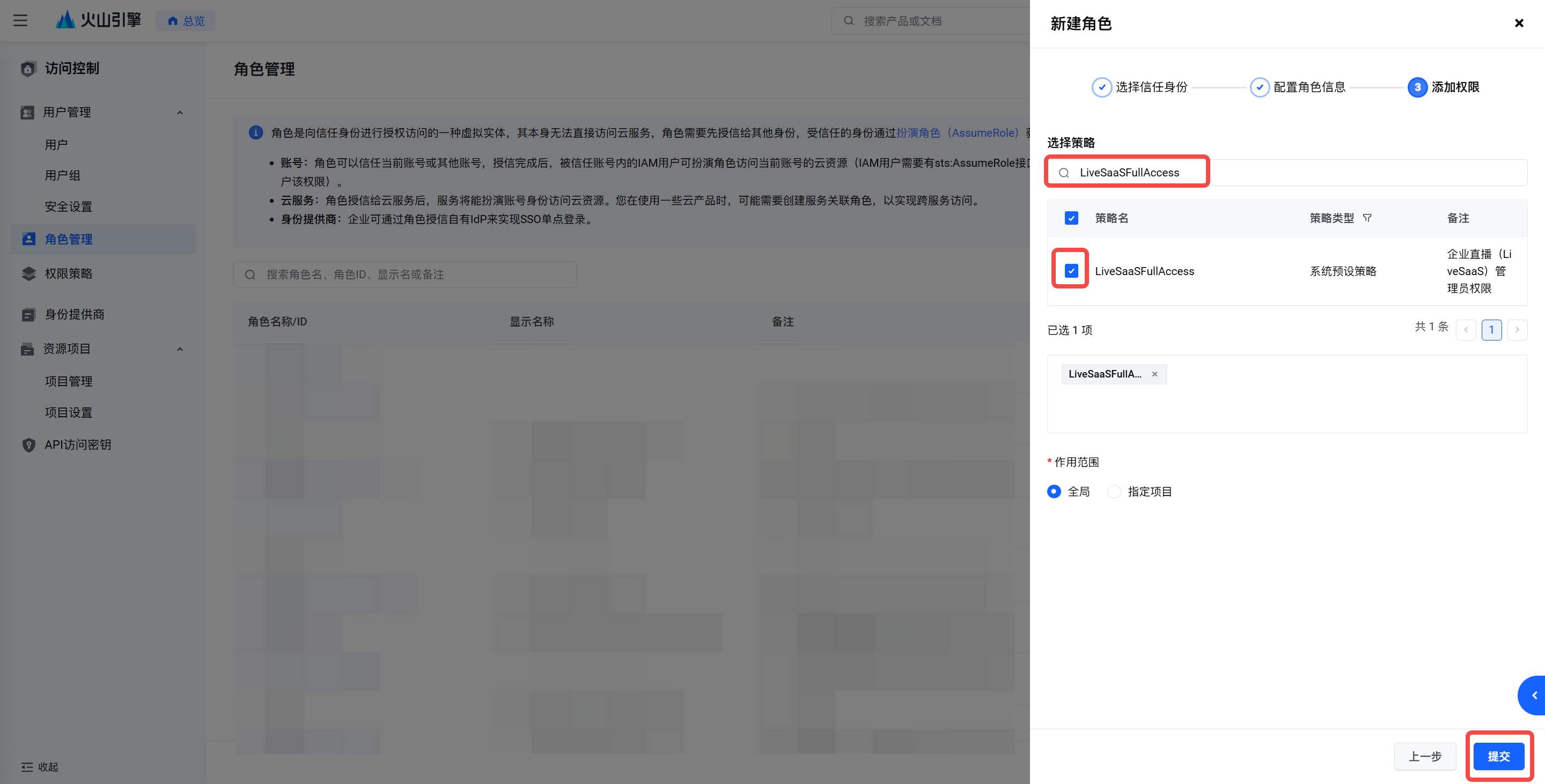Viewport: 1545px width, 784px height.
Task: Click the 资源项目 sidebar icon
Action: [x=27, y=350]
